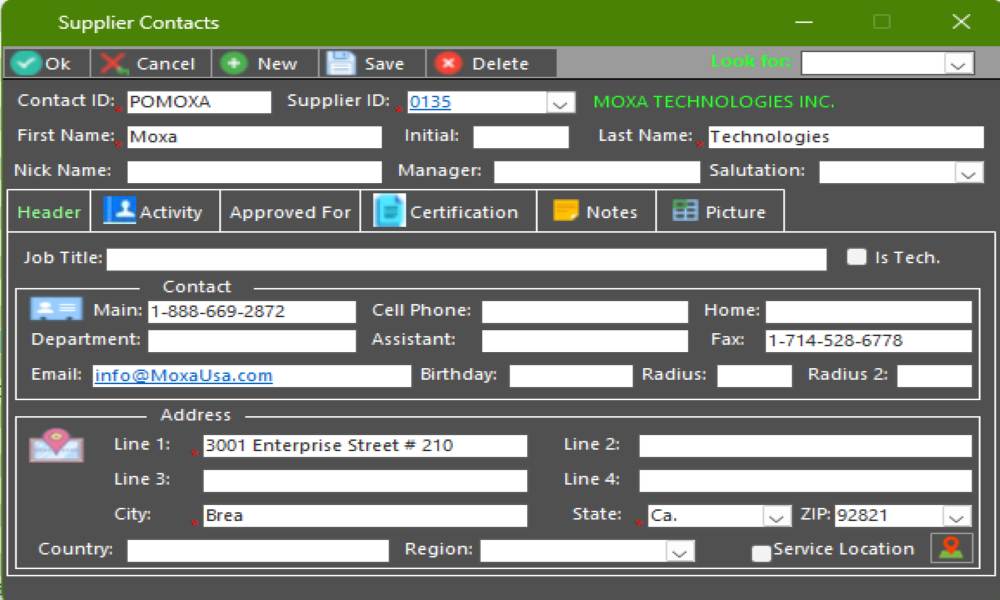Switch to the Activity tab
This screenshot has width=1000, height=600.
154,212
